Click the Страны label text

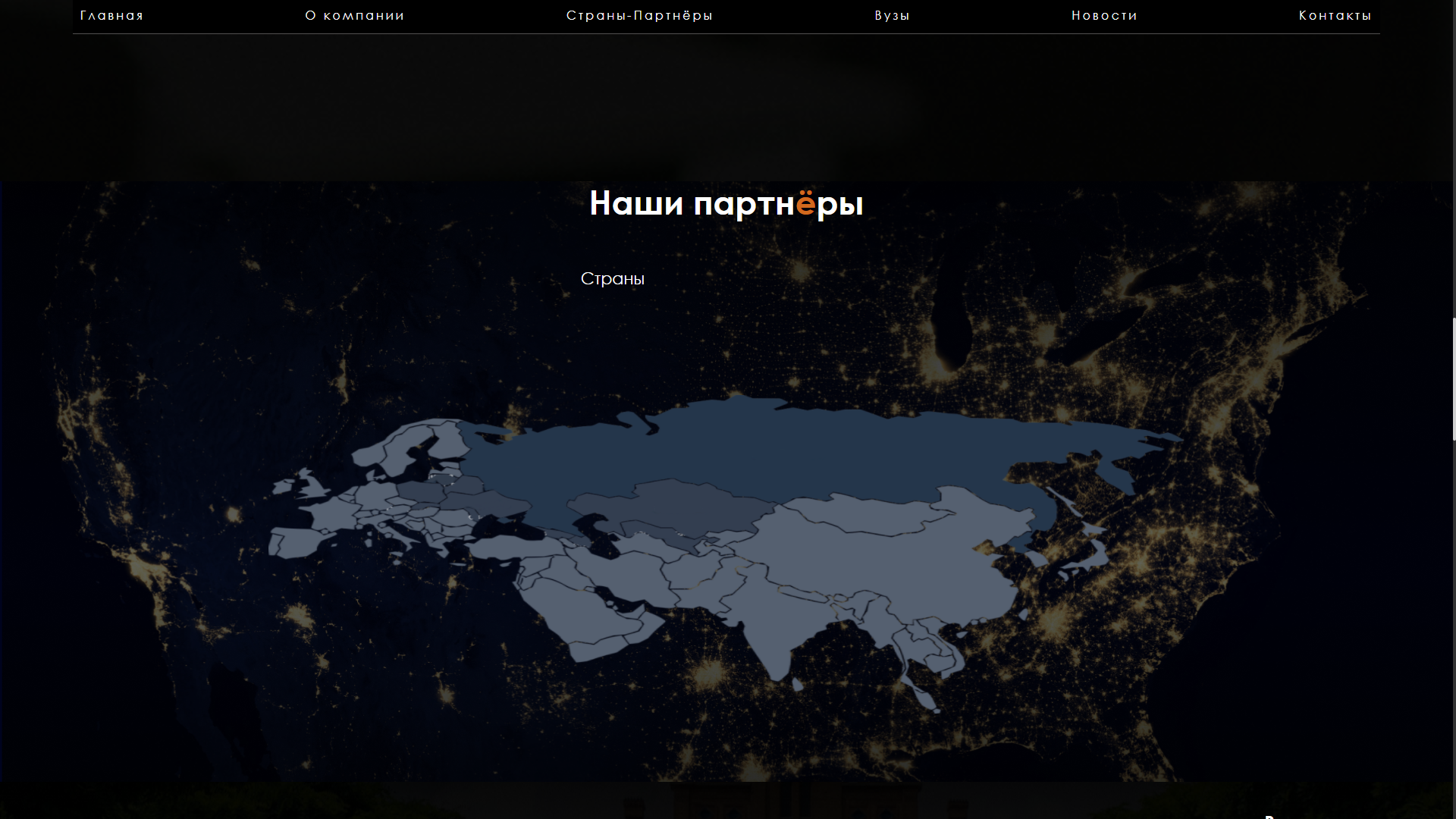[613, 279]
